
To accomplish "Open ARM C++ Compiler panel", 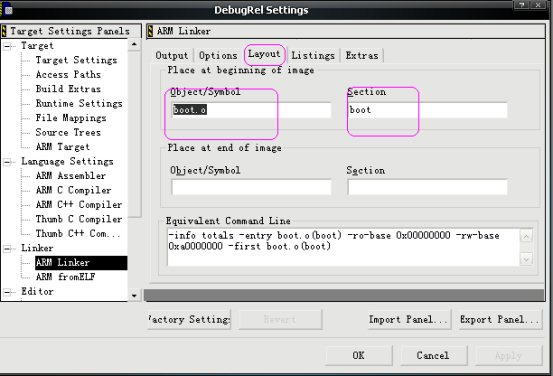I will click(79, 205).
